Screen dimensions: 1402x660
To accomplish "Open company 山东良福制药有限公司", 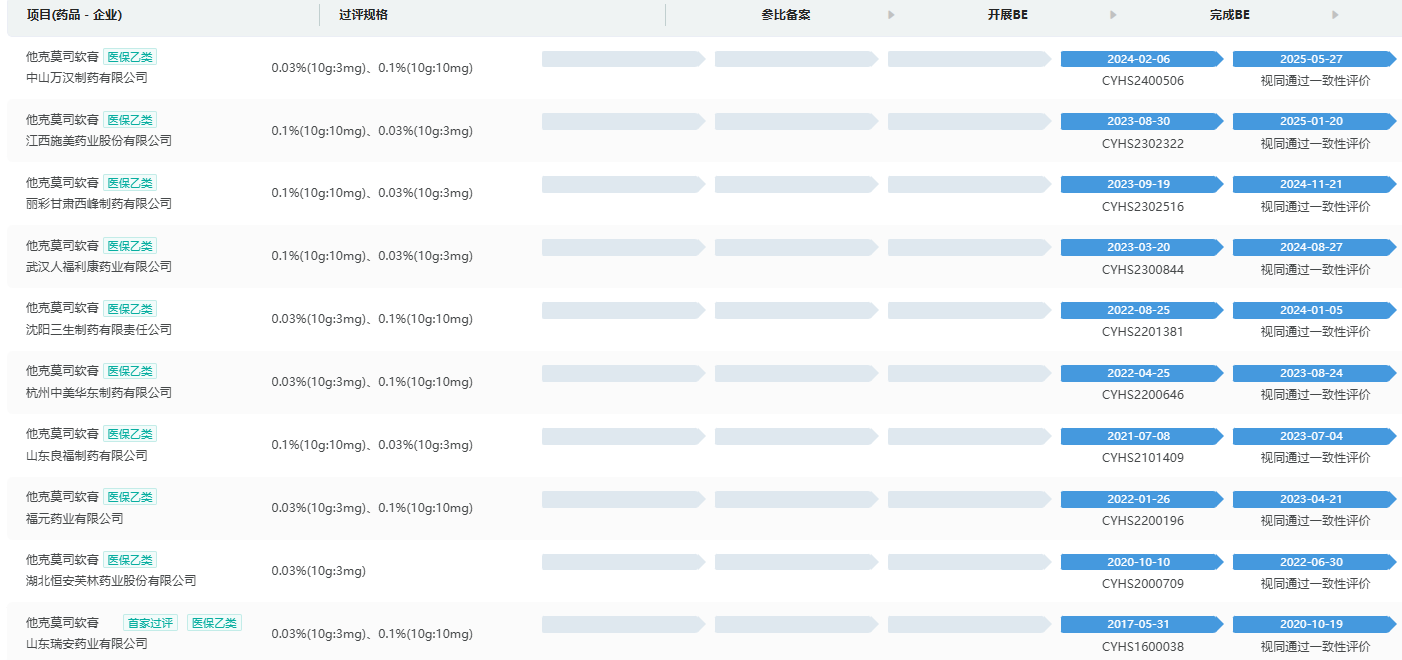I will (x=87, y=456).
